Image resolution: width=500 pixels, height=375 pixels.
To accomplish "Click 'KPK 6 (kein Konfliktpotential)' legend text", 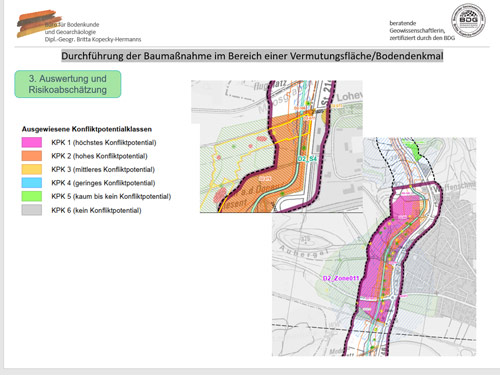I will coord(96,210).
